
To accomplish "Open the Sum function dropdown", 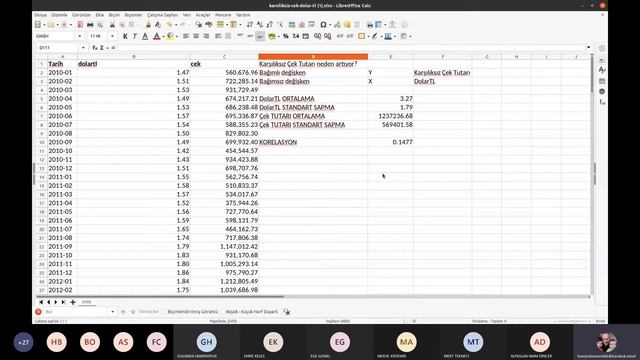I will click(x=107, y=48).
